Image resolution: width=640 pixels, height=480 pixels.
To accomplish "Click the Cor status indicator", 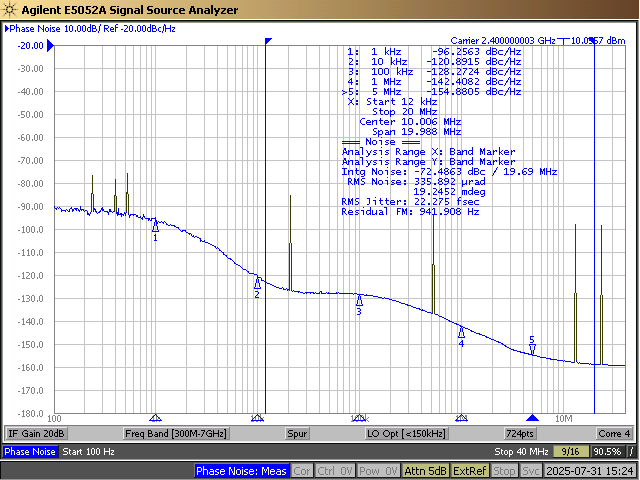I will tap(302, 471).
